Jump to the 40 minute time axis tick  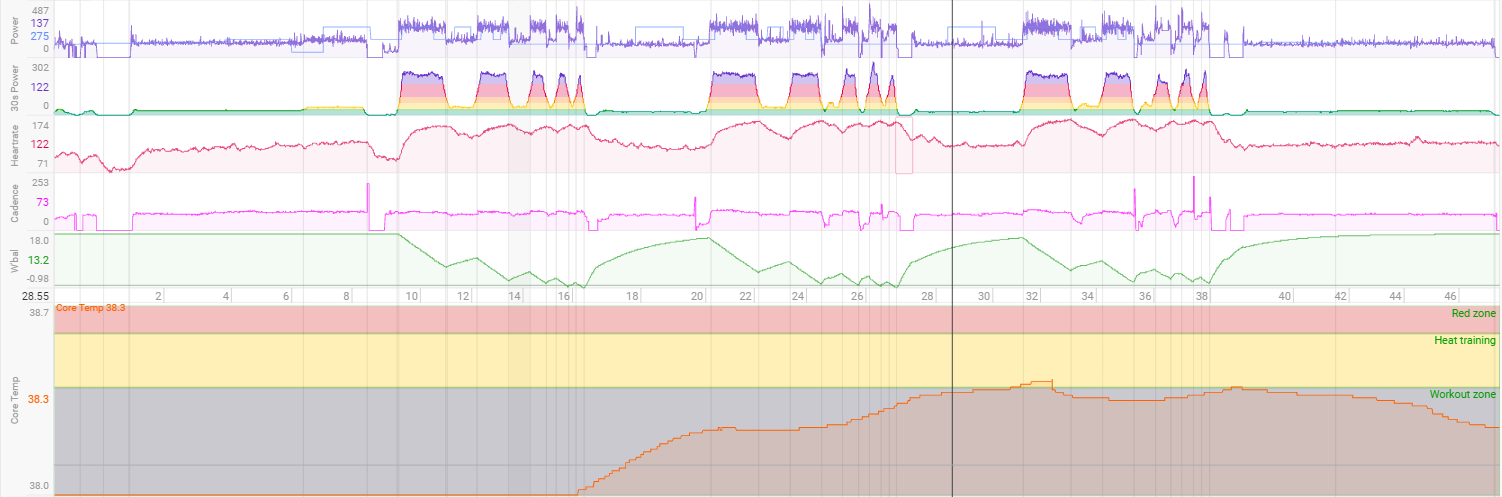[x=1285, y=297]
